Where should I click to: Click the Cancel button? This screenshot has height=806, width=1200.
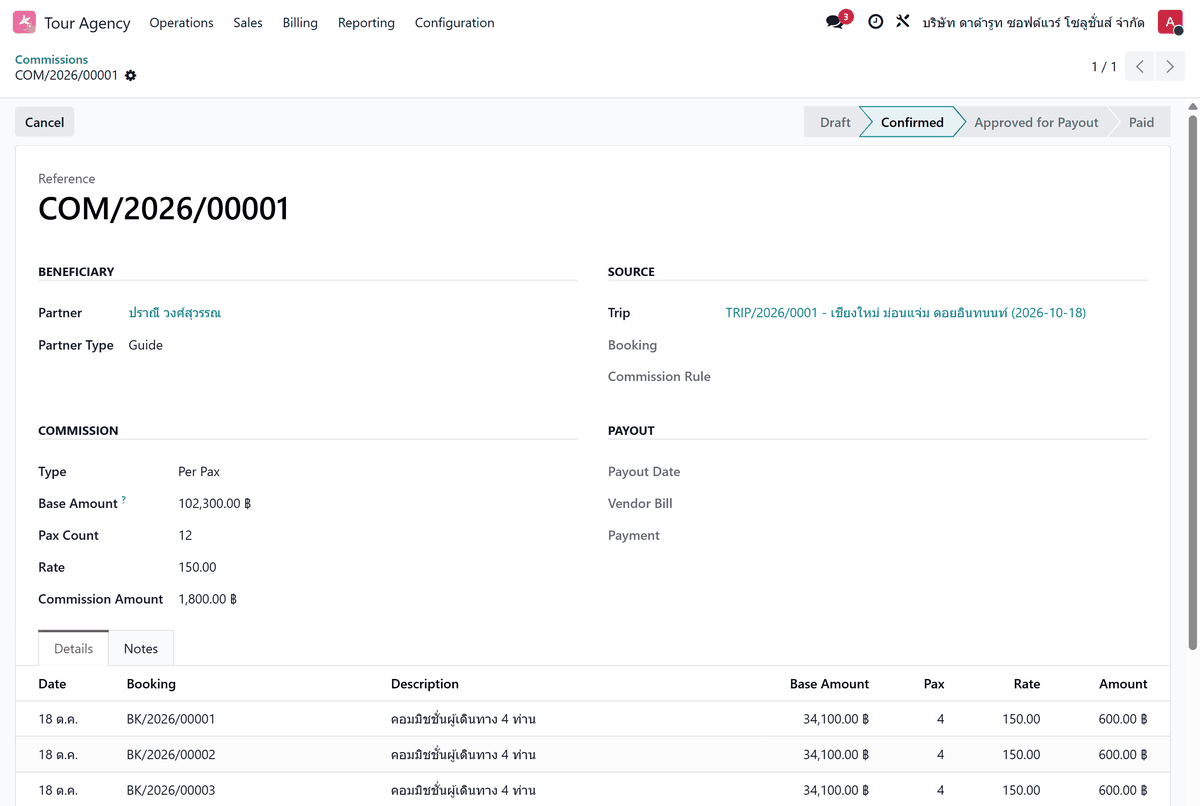(x=45, y=122)
